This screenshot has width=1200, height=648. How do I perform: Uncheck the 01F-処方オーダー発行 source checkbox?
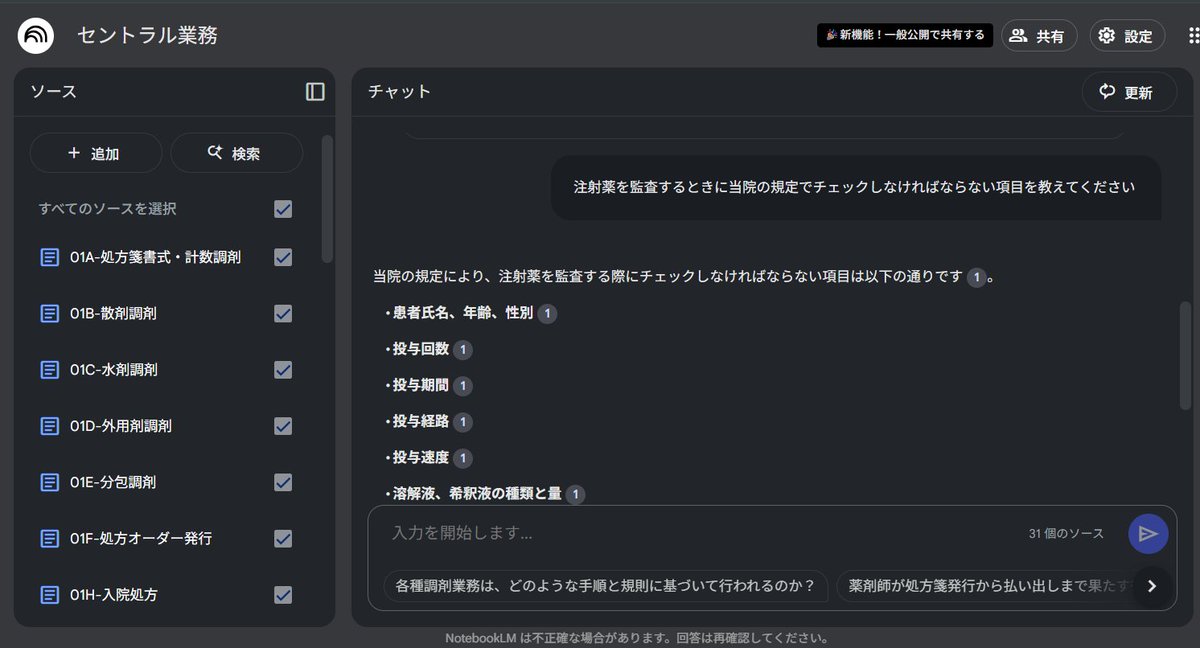283,538
